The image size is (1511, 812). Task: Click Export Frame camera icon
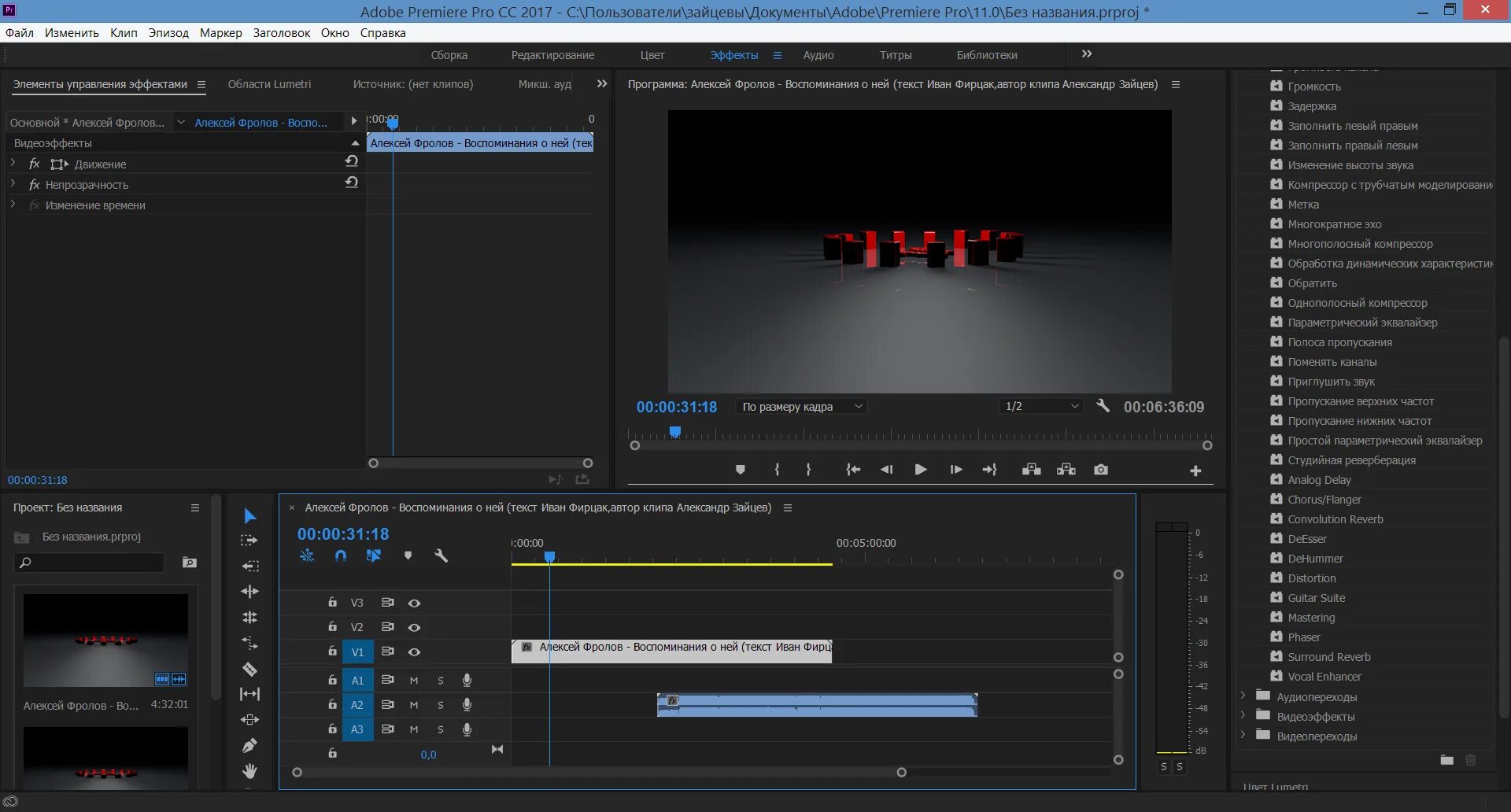point(1101,470)
